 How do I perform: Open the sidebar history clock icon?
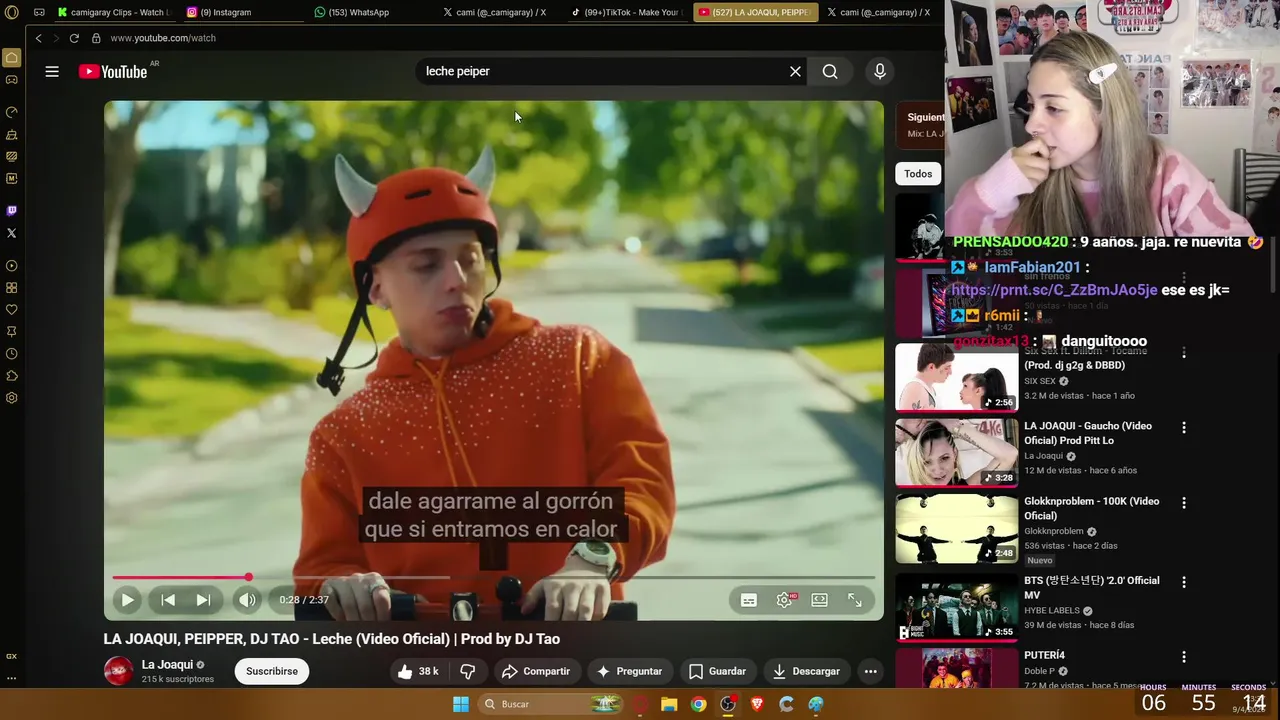coord(12,354)
